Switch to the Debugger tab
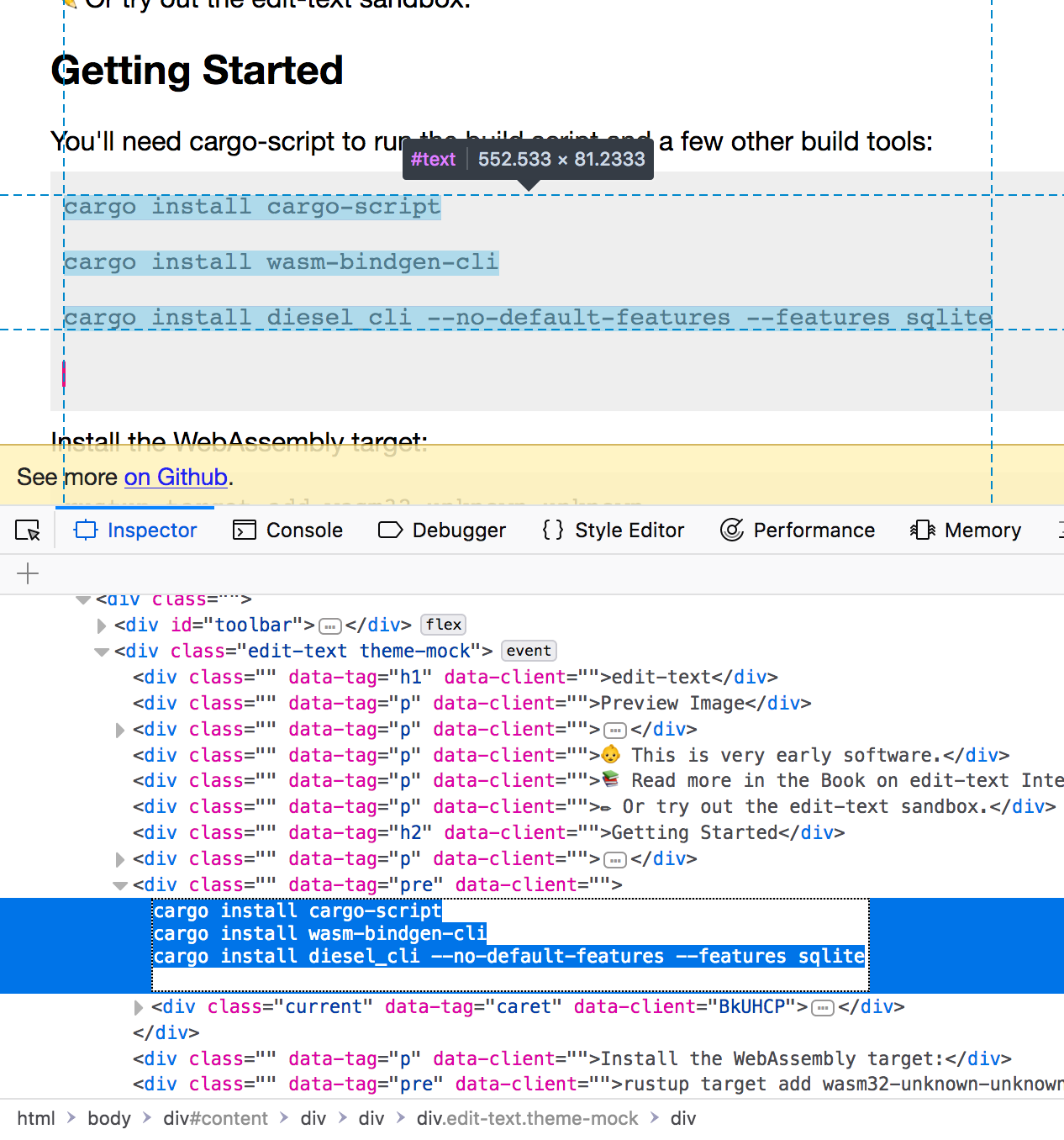This screenshot has height=1140, width=1064. point(442,530)
